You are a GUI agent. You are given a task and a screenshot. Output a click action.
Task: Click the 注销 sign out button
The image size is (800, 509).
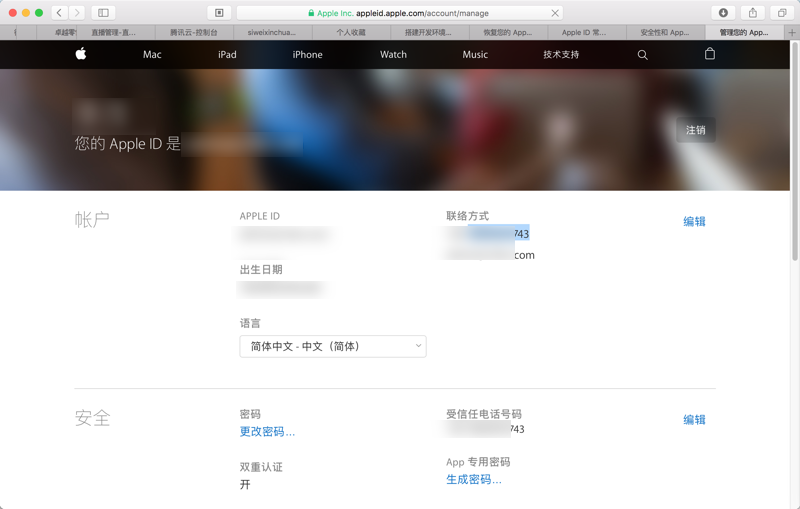pos(695,130)
